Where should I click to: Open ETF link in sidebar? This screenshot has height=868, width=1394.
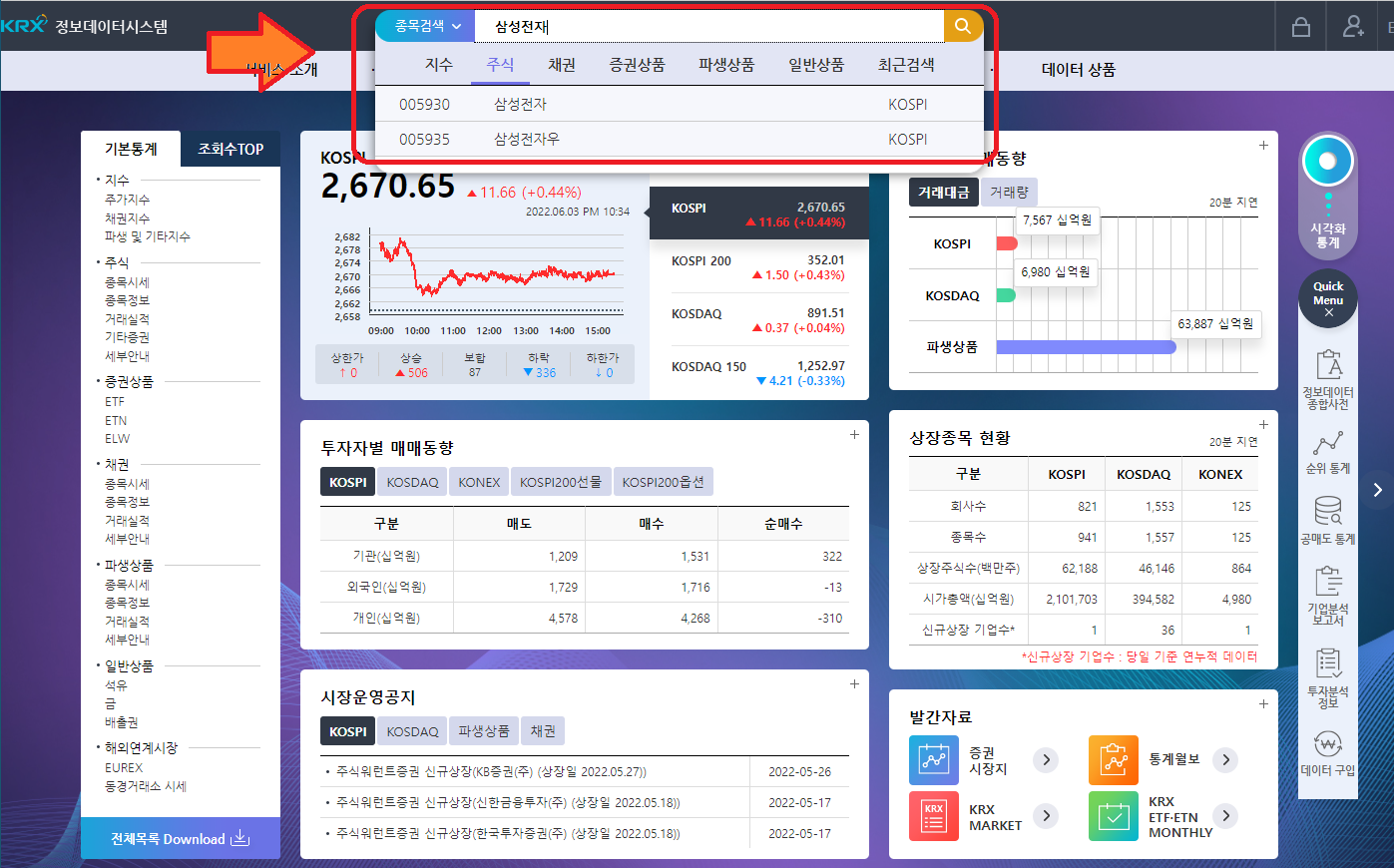(x=115, y=401)
